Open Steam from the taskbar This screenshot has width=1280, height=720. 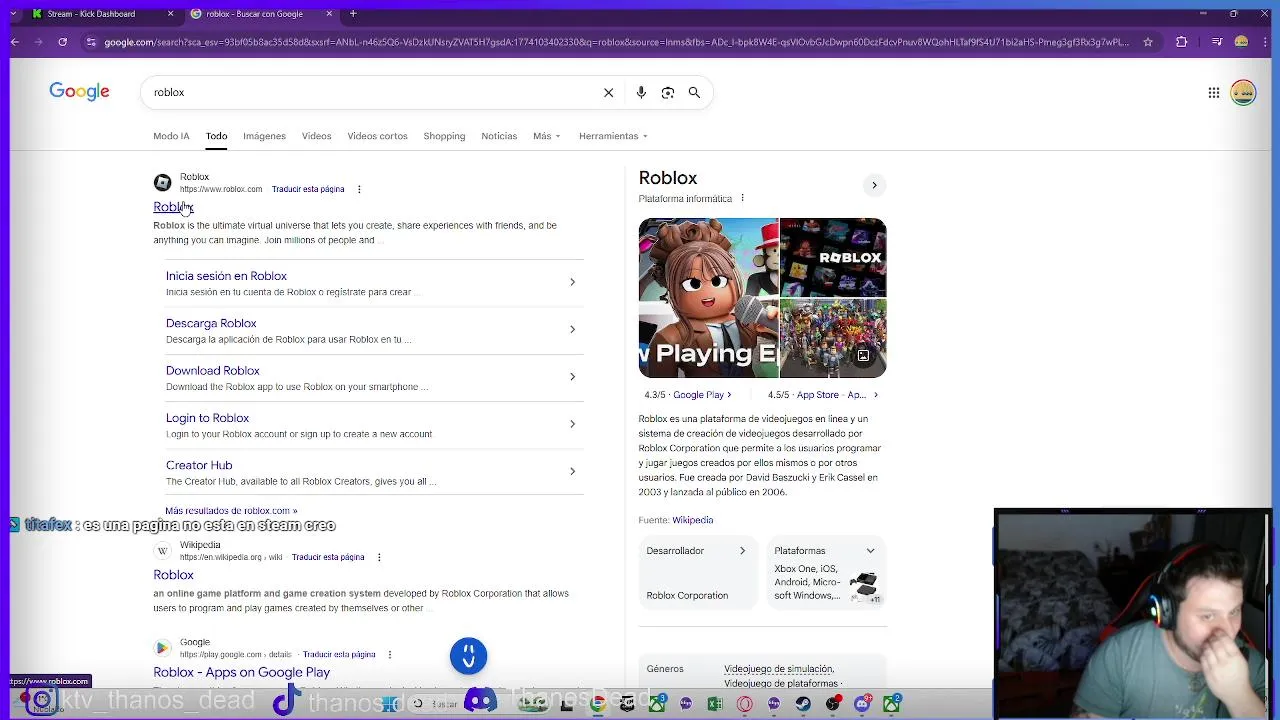803,704
